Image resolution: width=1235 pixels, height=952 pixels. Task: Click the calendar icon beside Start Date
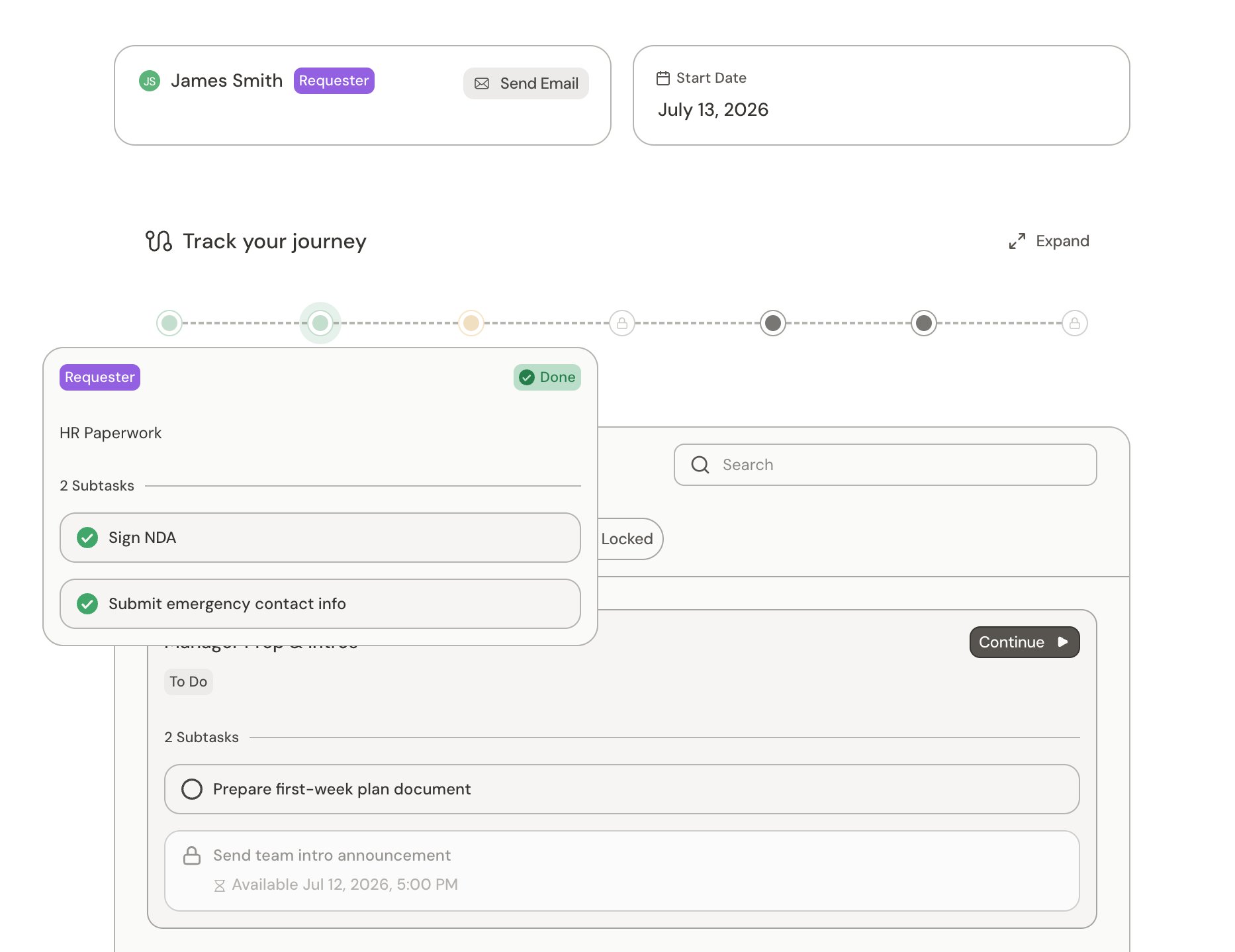(x=663, y=78)
